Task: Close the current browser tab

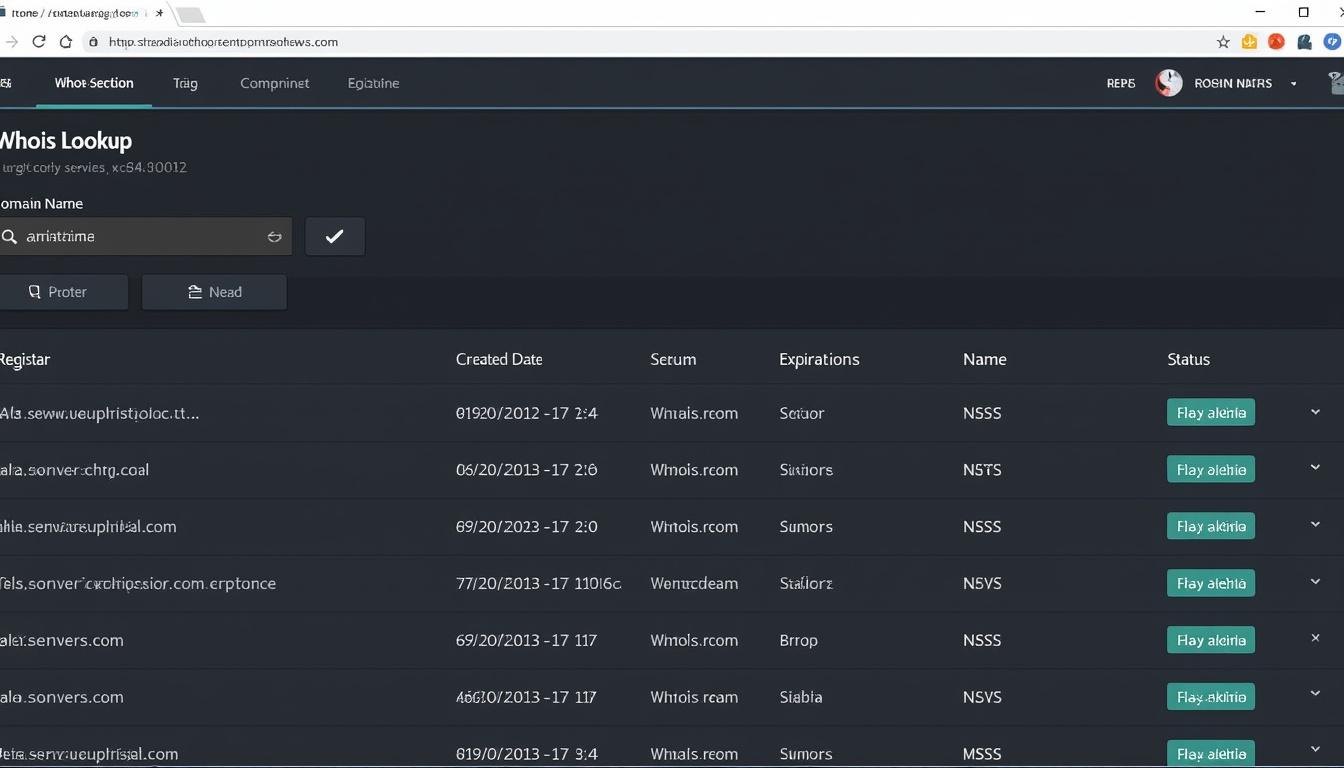Action: coord(159,13)
